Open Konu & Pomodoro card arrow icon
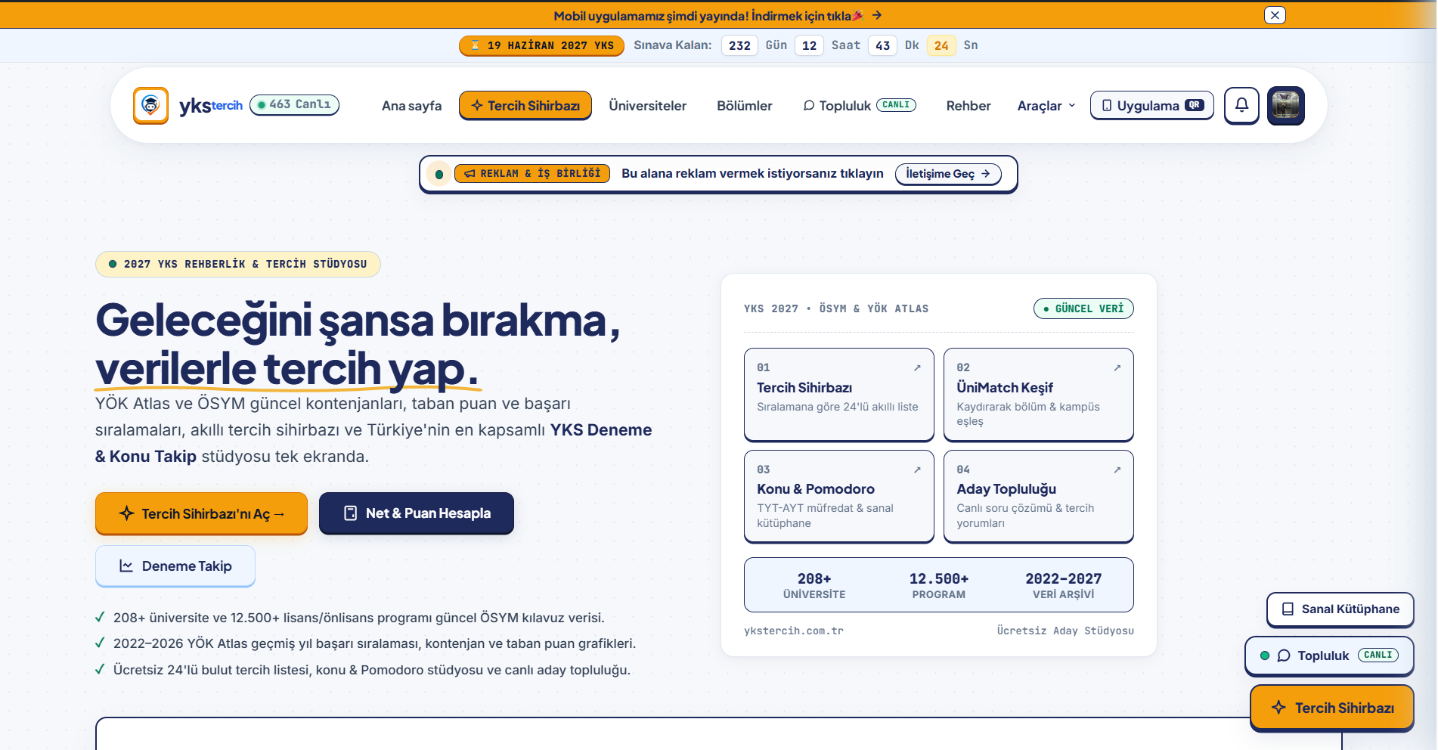Viewport: 1438px width, 750px height. [x=917, y=470]
